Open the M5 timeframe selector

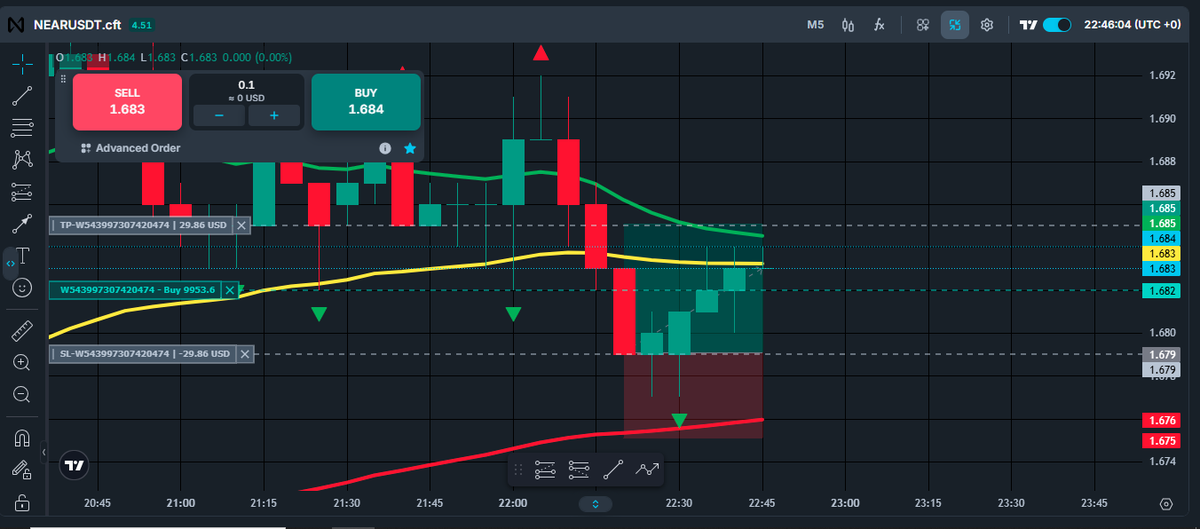[815, 24]
